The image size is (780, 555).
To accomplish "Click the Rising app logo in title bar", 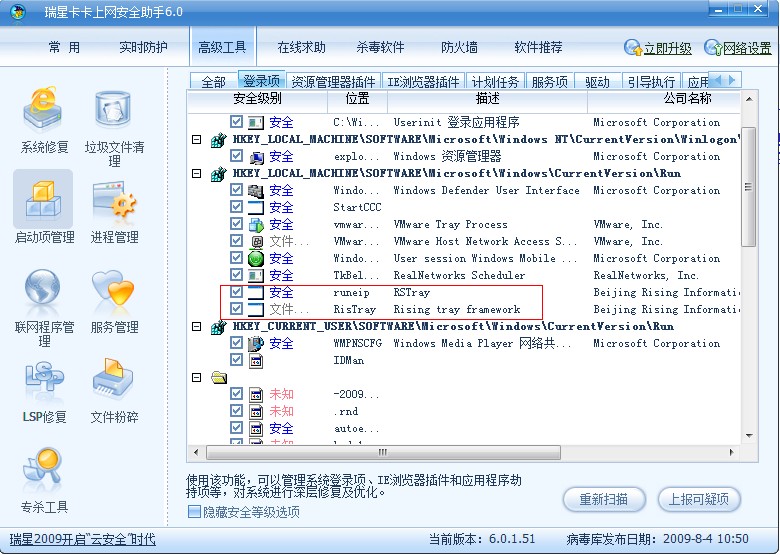I will pyautogui.click(x=18, y=11).
